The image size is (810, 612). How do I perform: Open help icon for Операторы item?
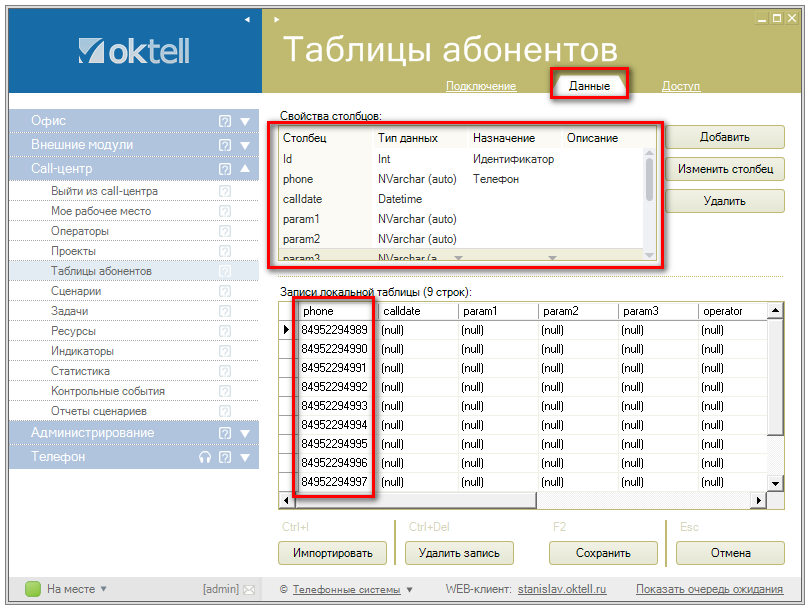pyautogui.click(x=224, y=231)
